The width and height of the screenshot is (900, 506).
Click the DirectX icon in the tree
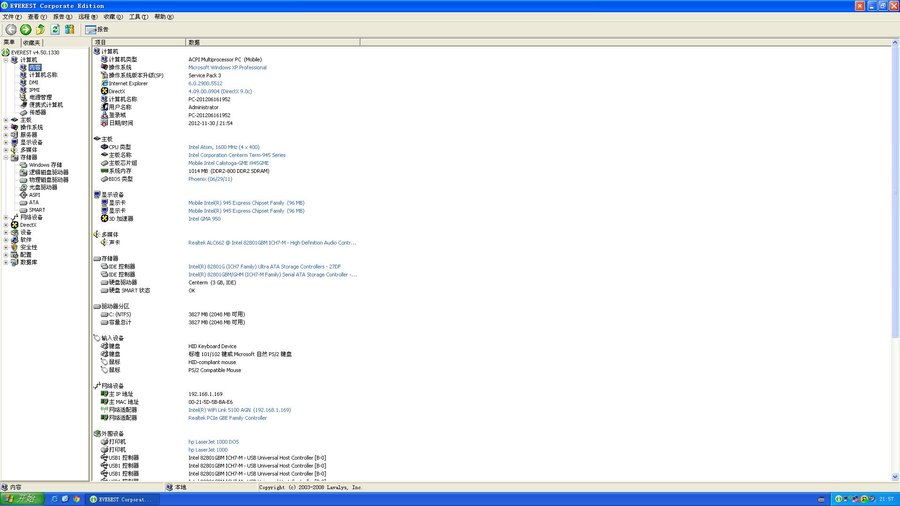coord(14,225)
